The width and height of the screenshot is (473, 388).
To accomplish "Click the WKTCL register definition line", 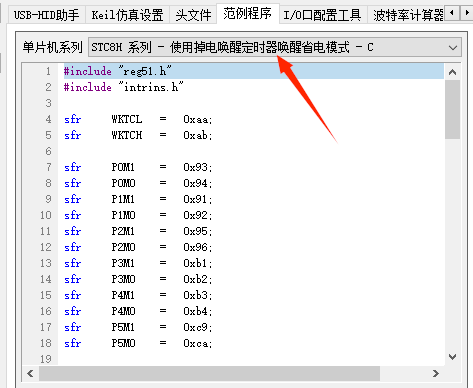I will (x=138, y=119).
